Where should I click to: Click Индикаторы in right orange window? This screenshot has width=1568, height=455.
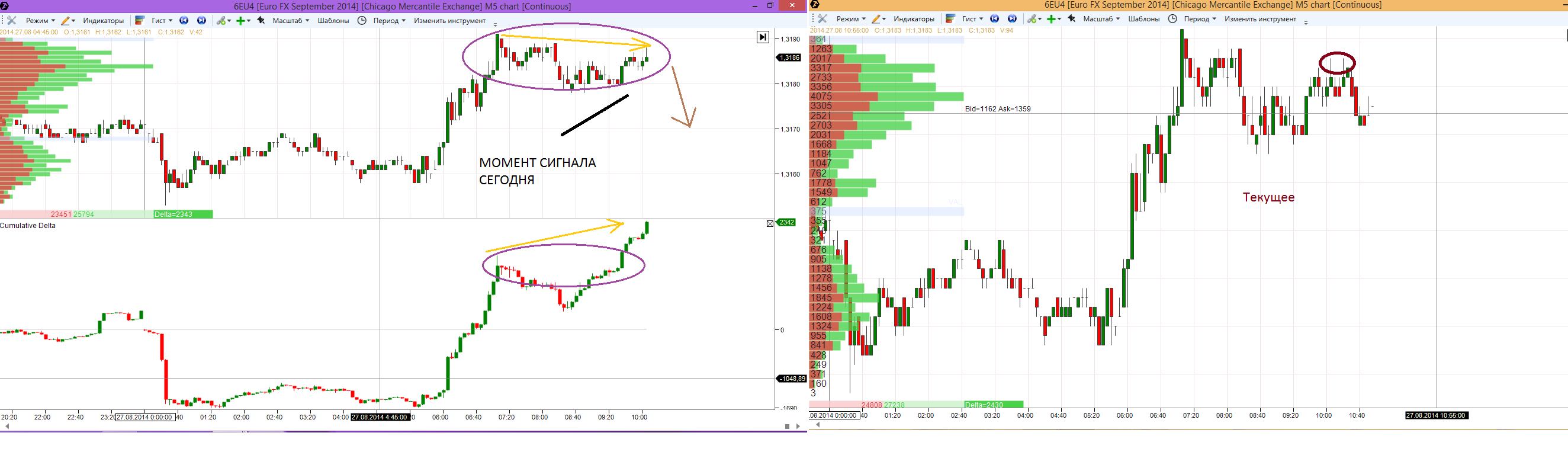coord(914,19)
